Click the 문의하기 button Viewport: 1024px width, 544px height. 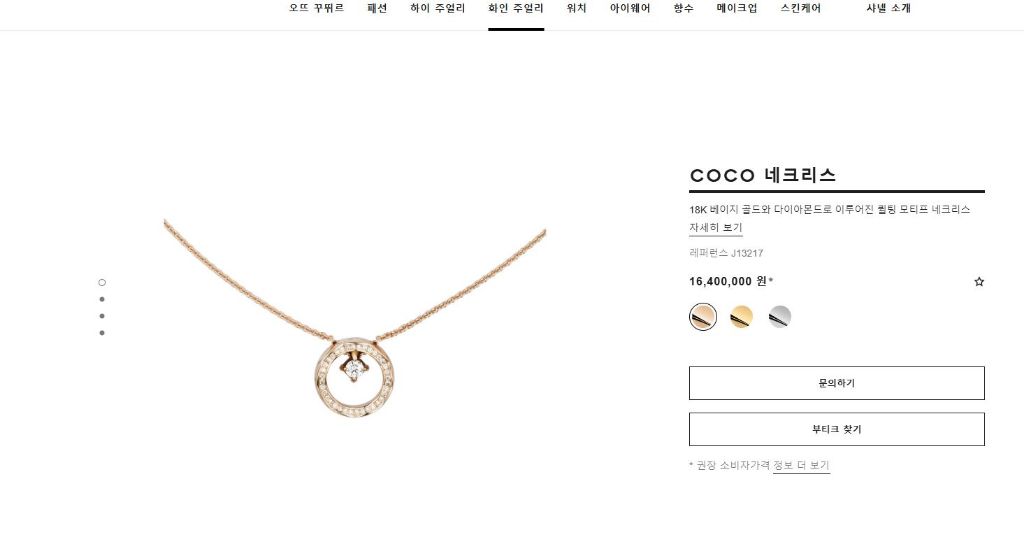(837, 383)
